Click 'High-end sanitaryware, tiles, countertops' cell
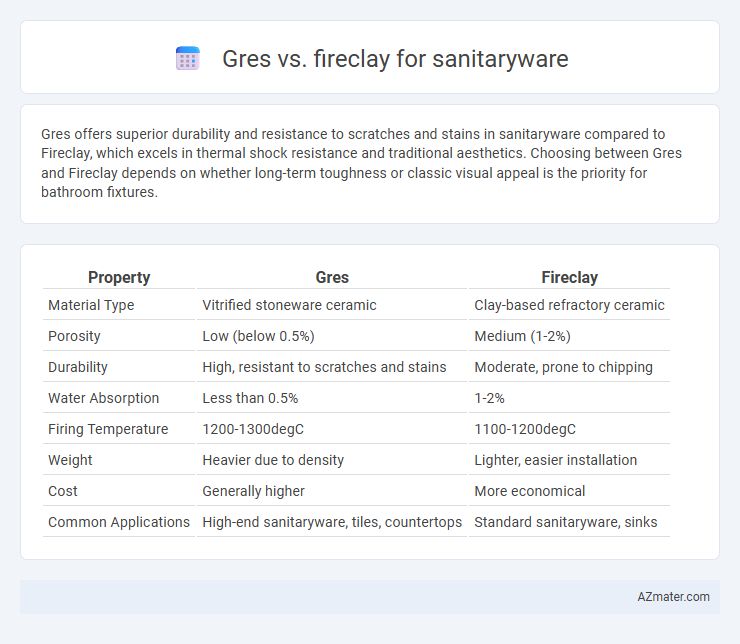 pos(332,522)
